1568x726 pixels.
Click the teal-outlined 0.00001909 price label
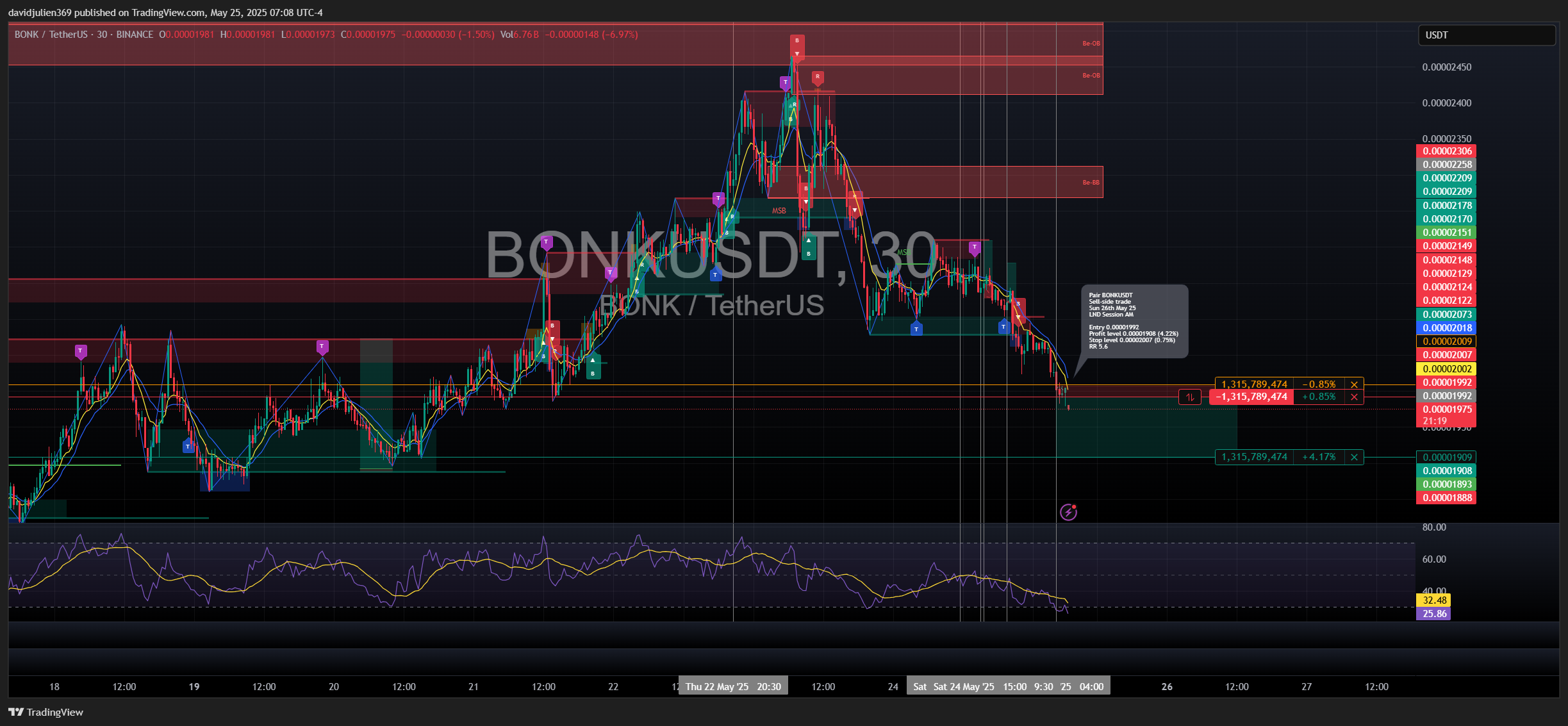click(1446, 458)
